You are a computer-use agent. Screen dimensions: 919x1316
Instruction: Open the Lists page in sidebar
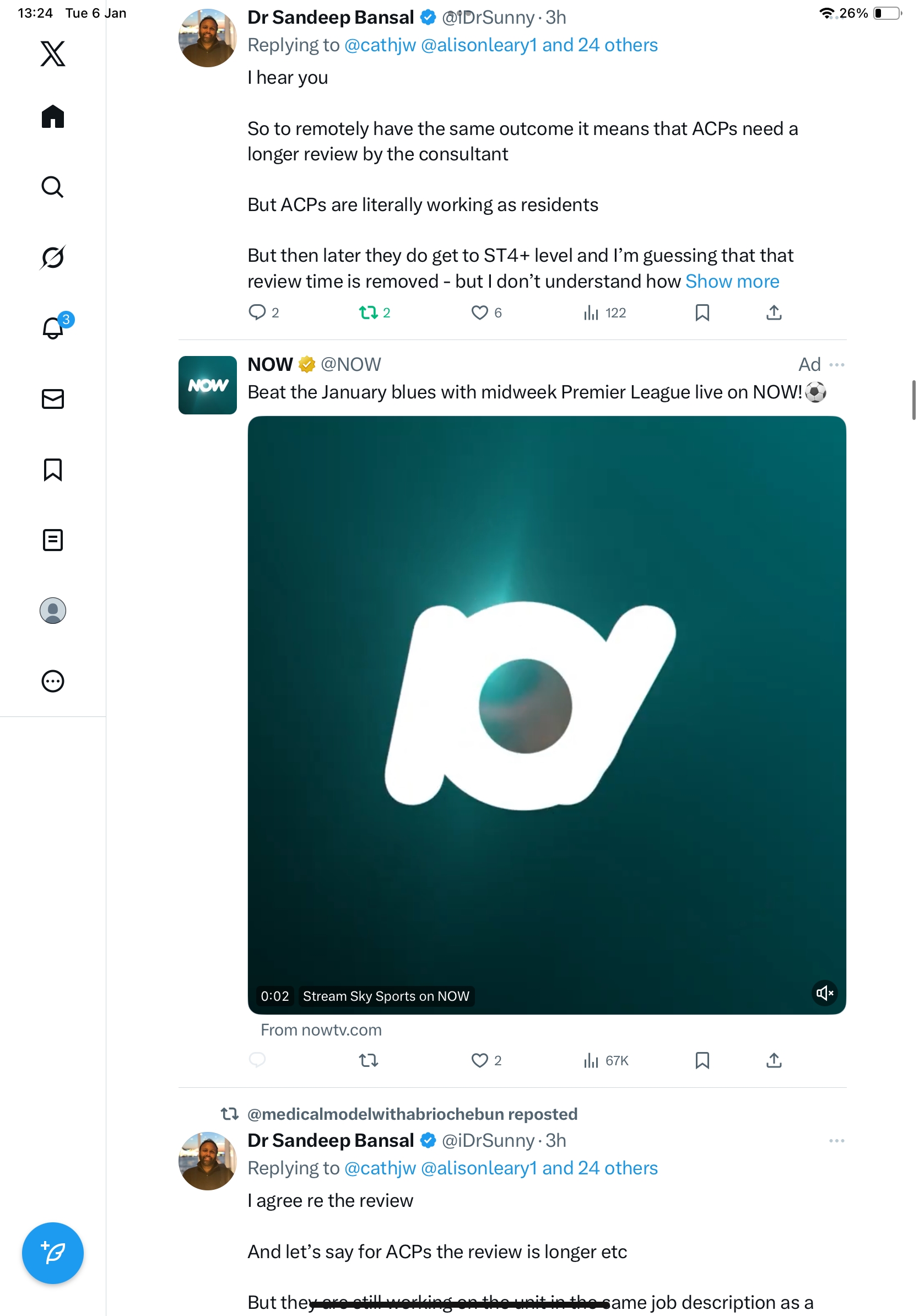[x=53, y=540]
